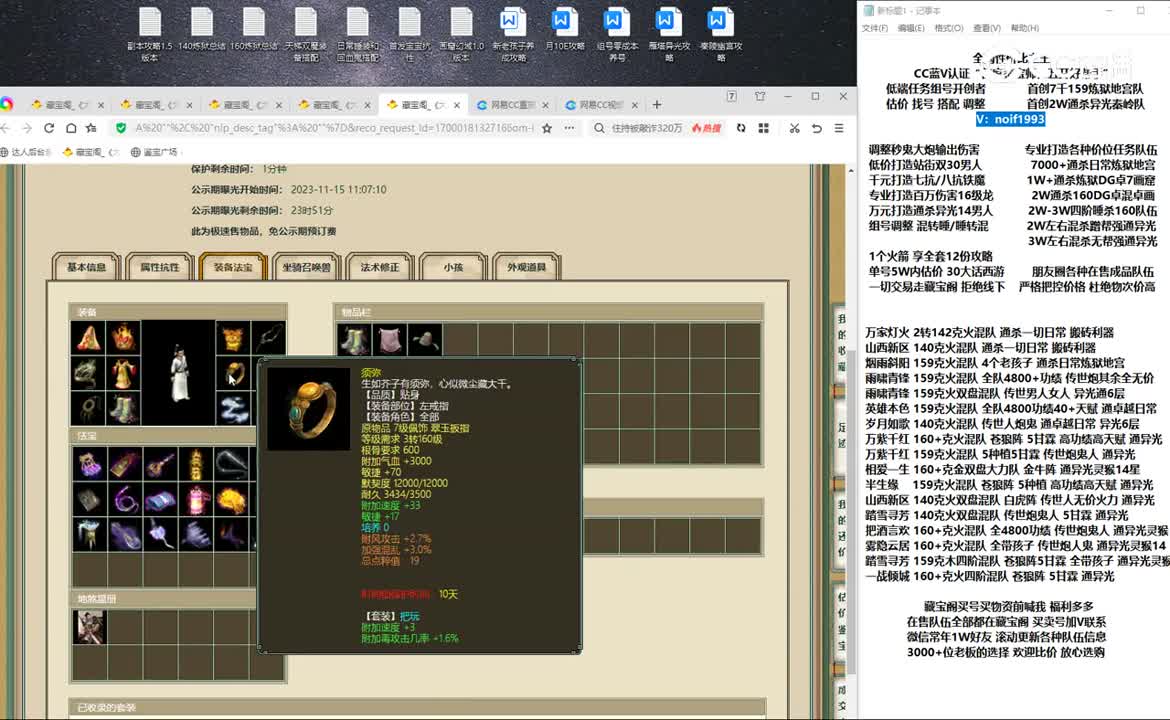1170x720 pixels.
Task: Select the flaming crown equipment icon
Action: 123,338
